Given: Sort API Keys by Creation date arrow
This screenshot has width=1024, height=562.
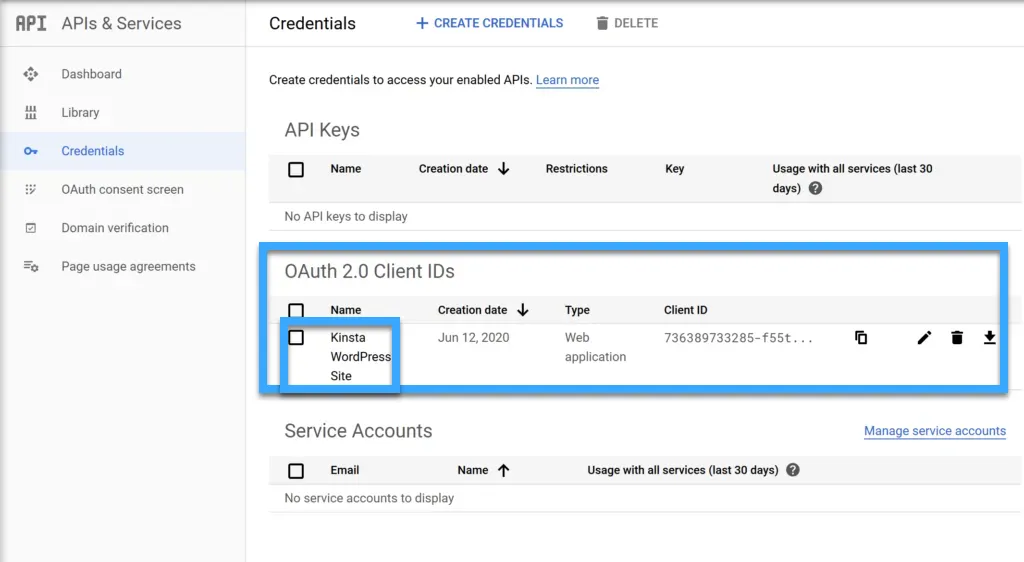Looking at the screenshot, I should 504,168.
